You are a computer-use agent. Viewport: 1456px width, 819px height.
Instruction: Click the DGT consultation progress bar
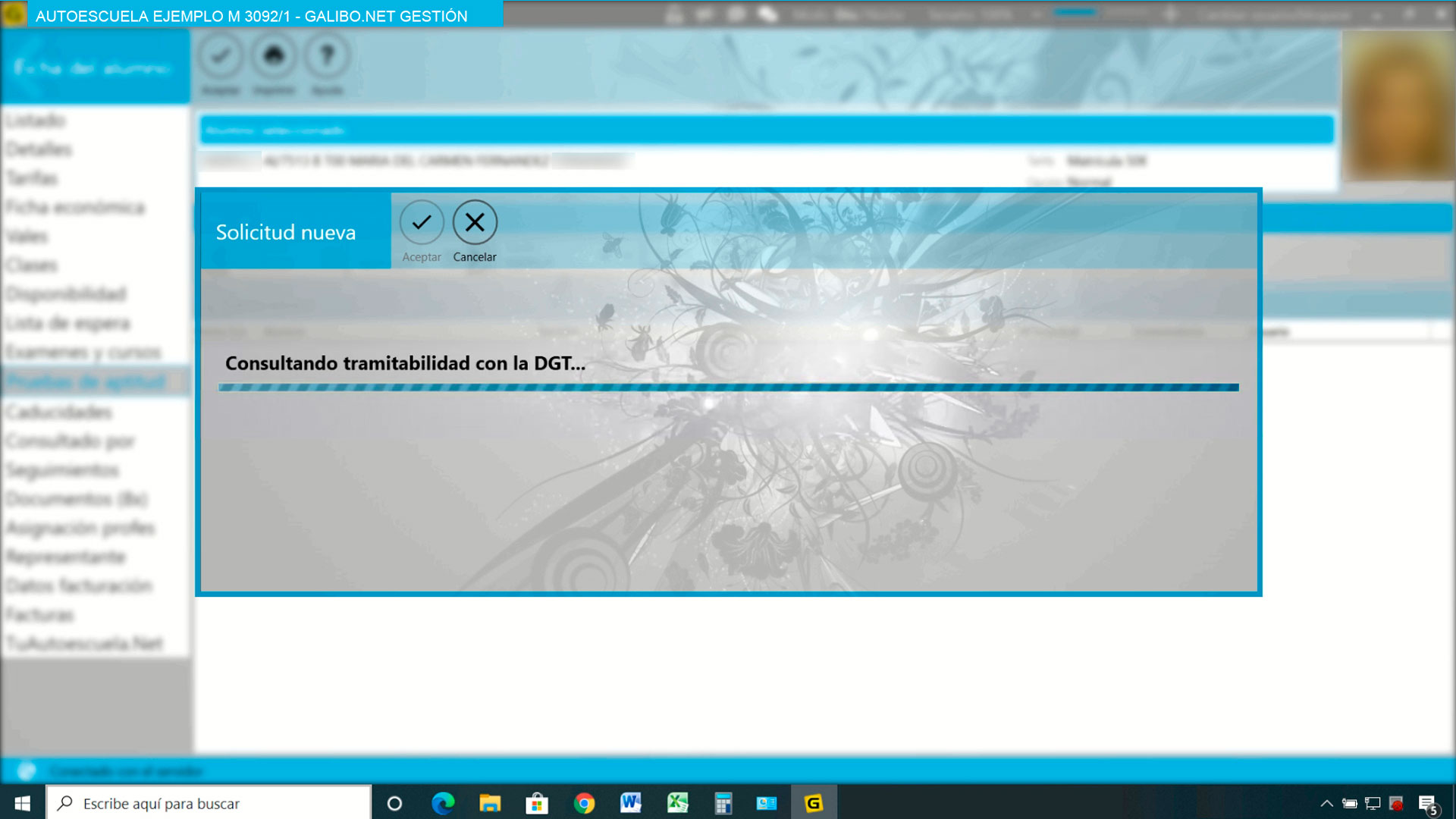[728, 388]
